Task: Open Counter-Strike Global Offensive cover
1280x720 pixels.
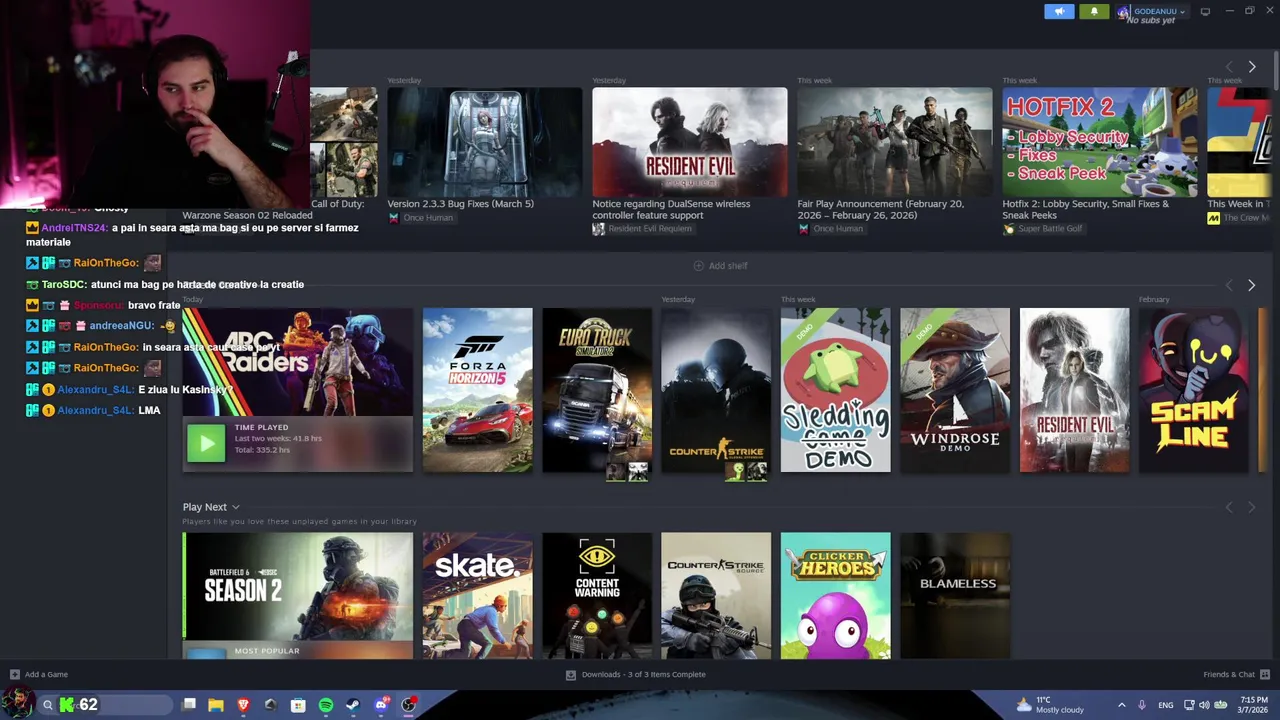Action: click(x=716, y=390)
